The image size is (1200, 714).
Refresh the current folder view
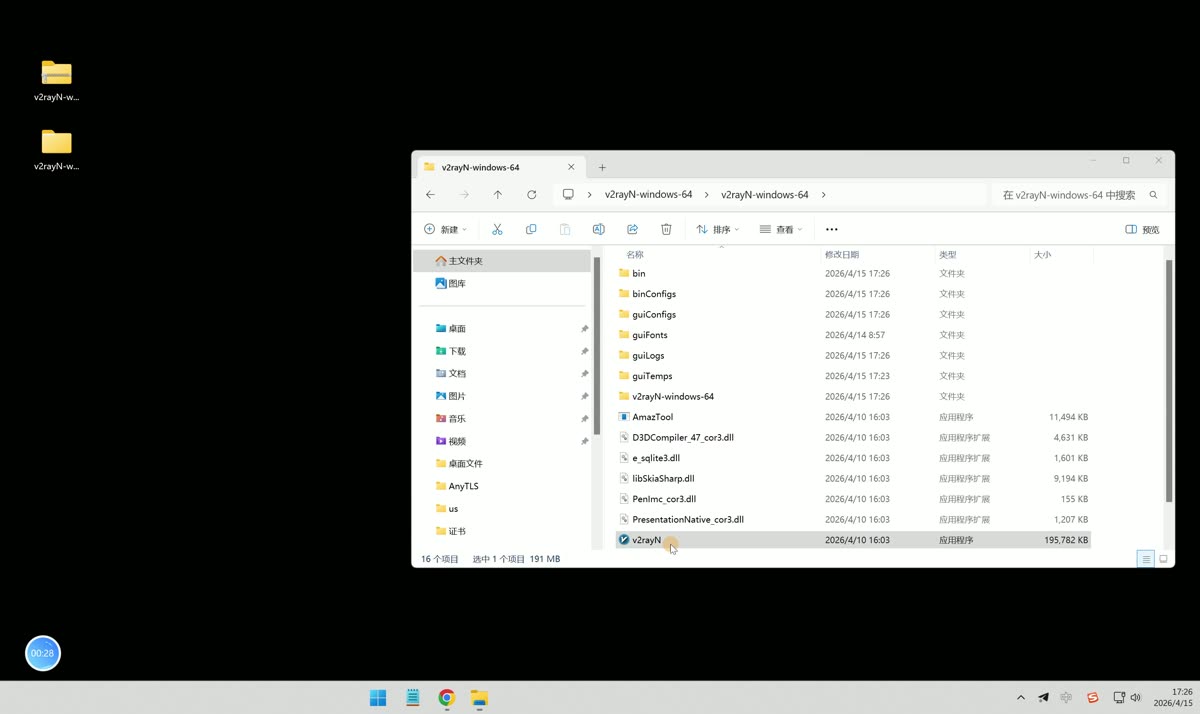pyautogui.click(x=531, y=195)
